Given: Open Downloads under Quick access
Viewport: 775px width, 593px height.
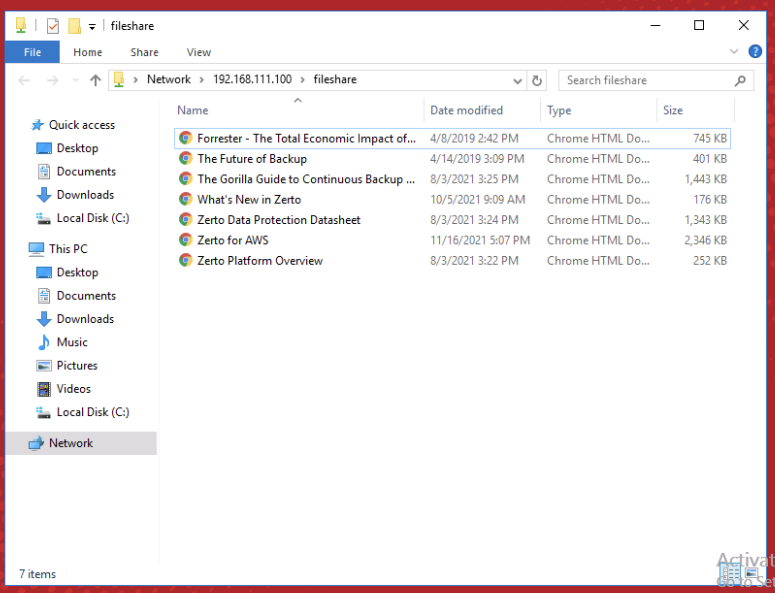Looking at the screenshot, I should [85, 195].
